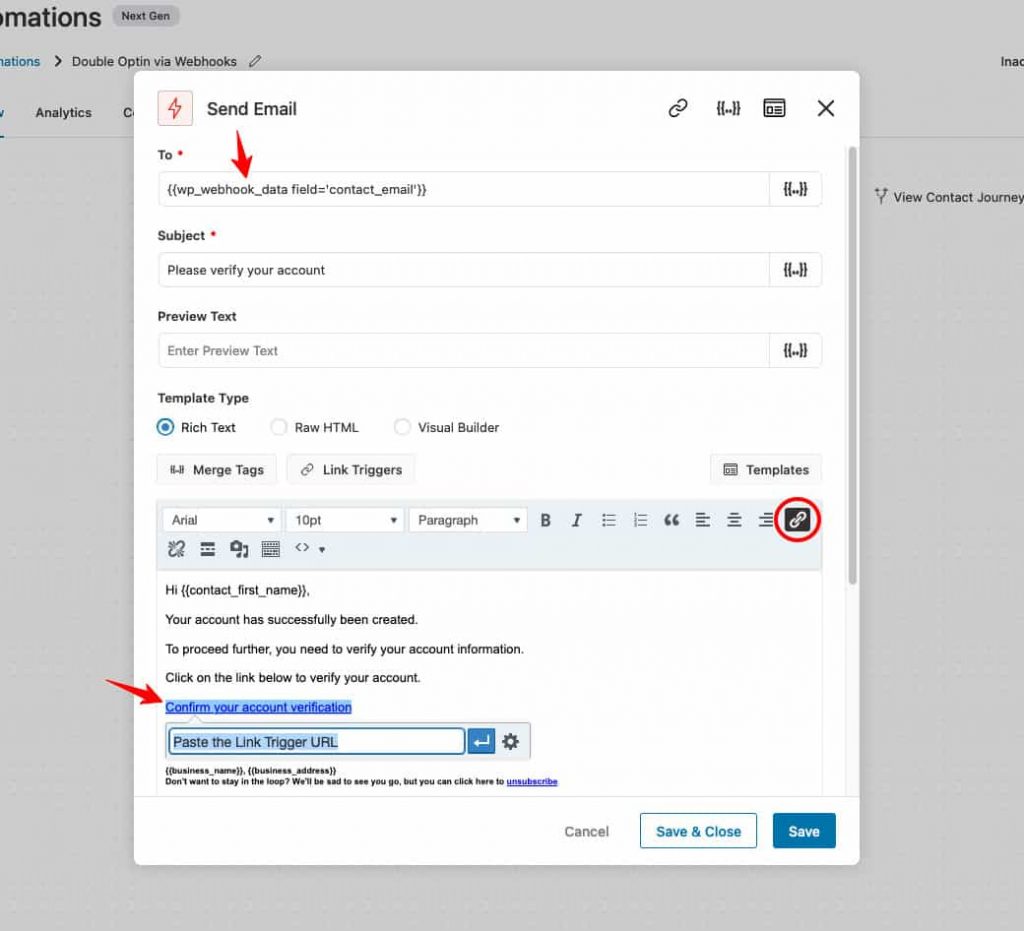The image size is (1024, 931).
Task: Open link options gear icon
Action: click(x=511, y=742)
